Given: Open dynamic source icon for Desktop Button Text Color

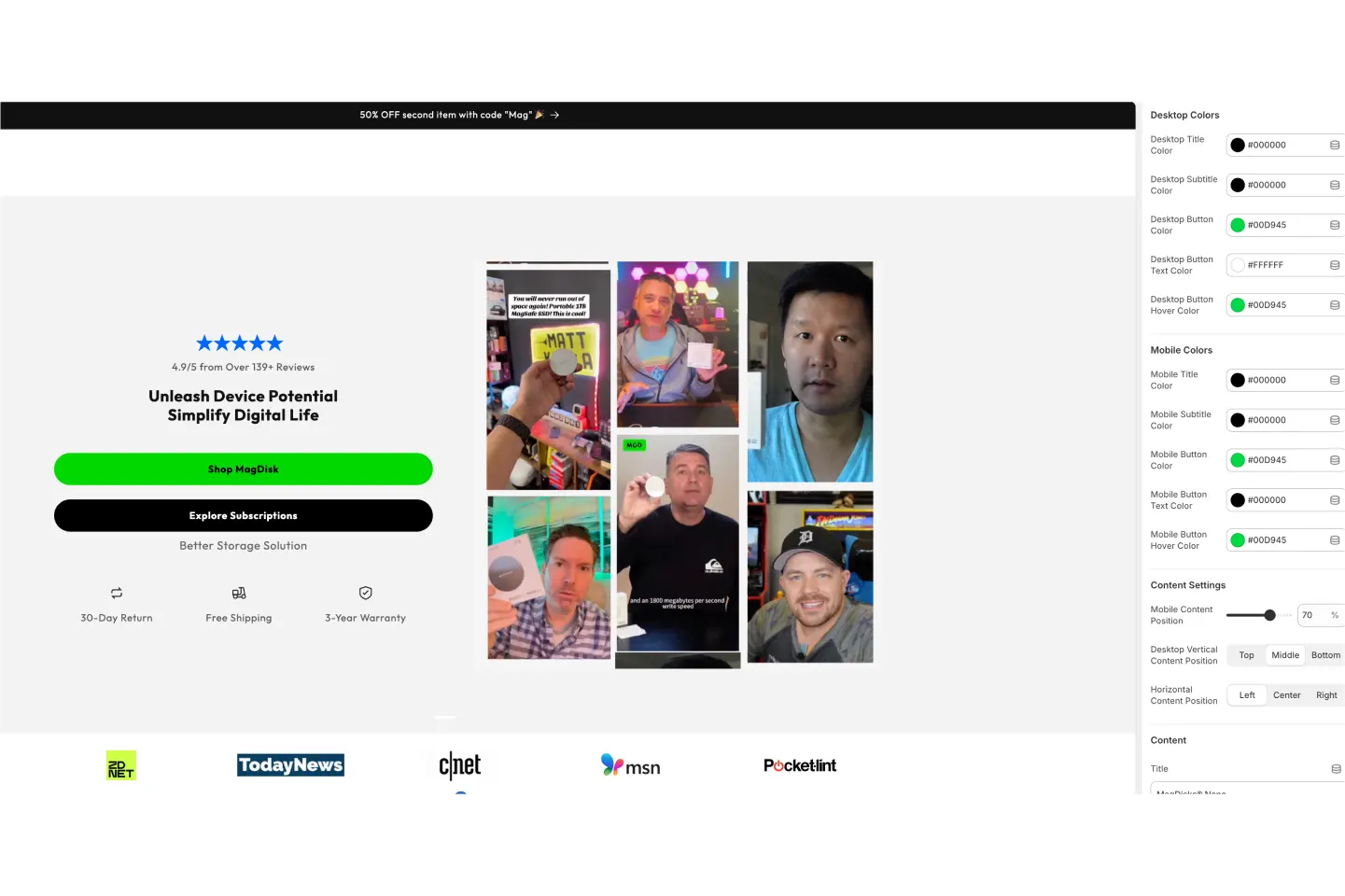Looking at the screenshot, I should click(1335, 265).
